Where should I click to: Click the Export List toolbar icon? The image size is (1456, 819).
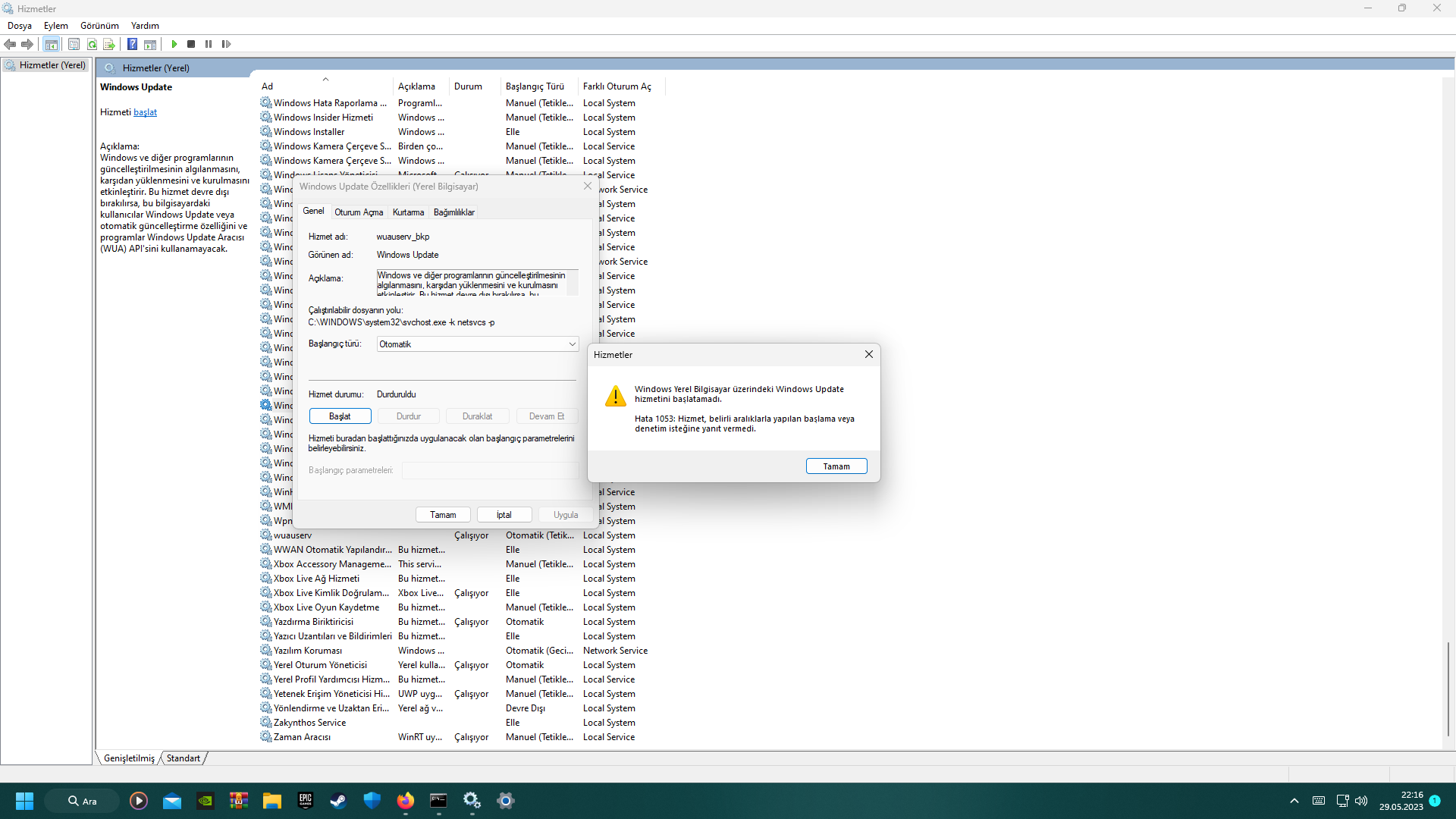[108, 44]
